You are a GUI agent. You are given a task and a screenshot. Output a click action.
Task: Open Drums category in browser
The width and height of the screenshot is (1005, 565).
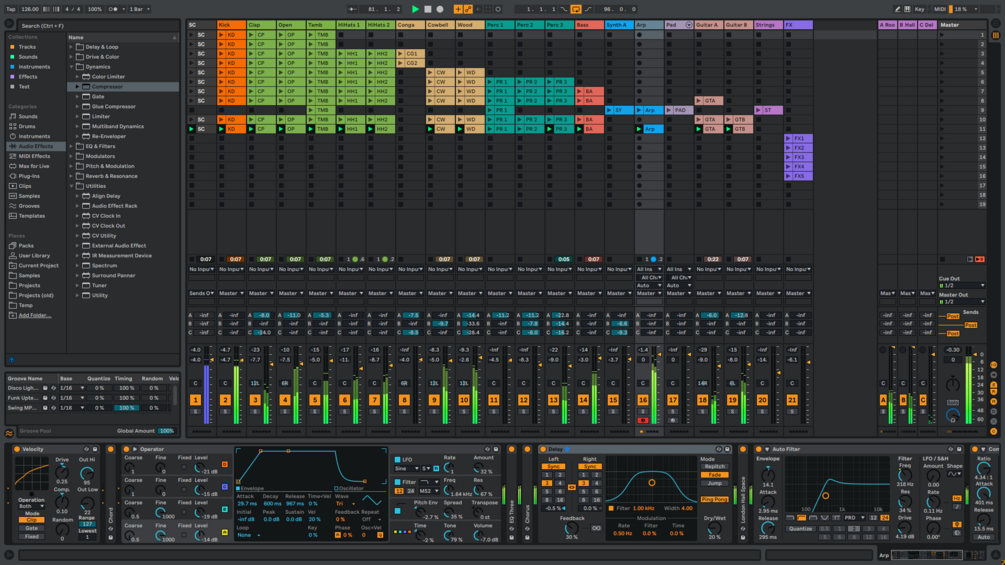pos(27,126)
